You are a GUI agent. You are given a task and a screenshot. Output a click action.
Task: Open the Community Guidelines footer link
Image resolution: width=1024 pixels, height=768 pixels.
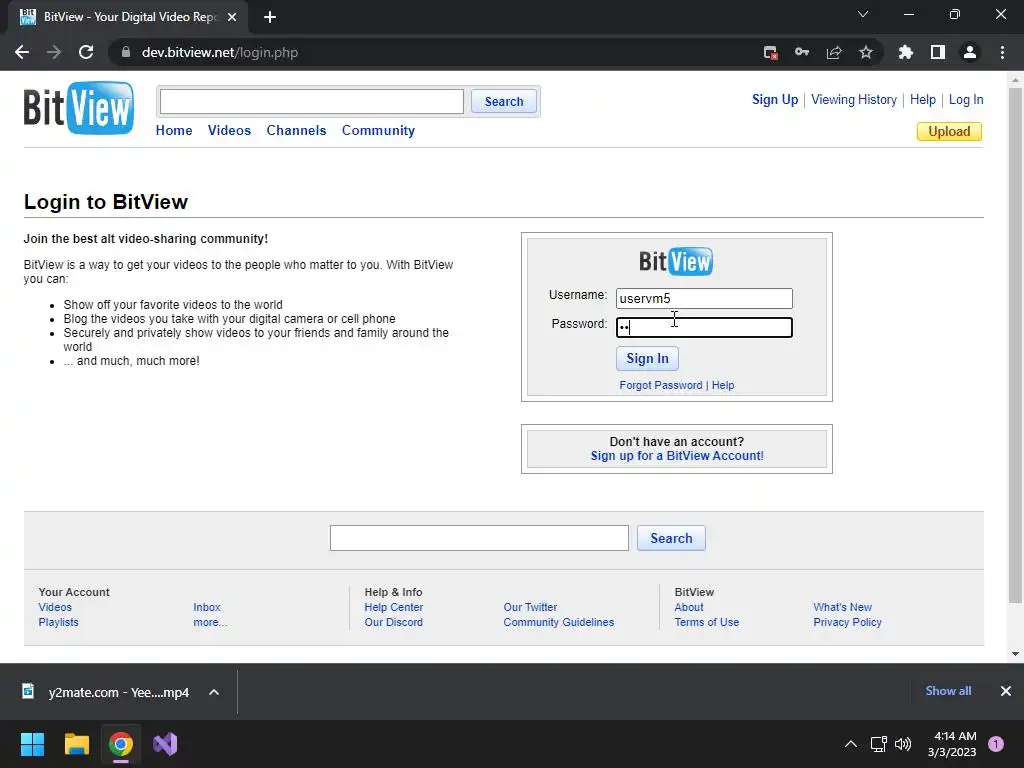[559, 622]
